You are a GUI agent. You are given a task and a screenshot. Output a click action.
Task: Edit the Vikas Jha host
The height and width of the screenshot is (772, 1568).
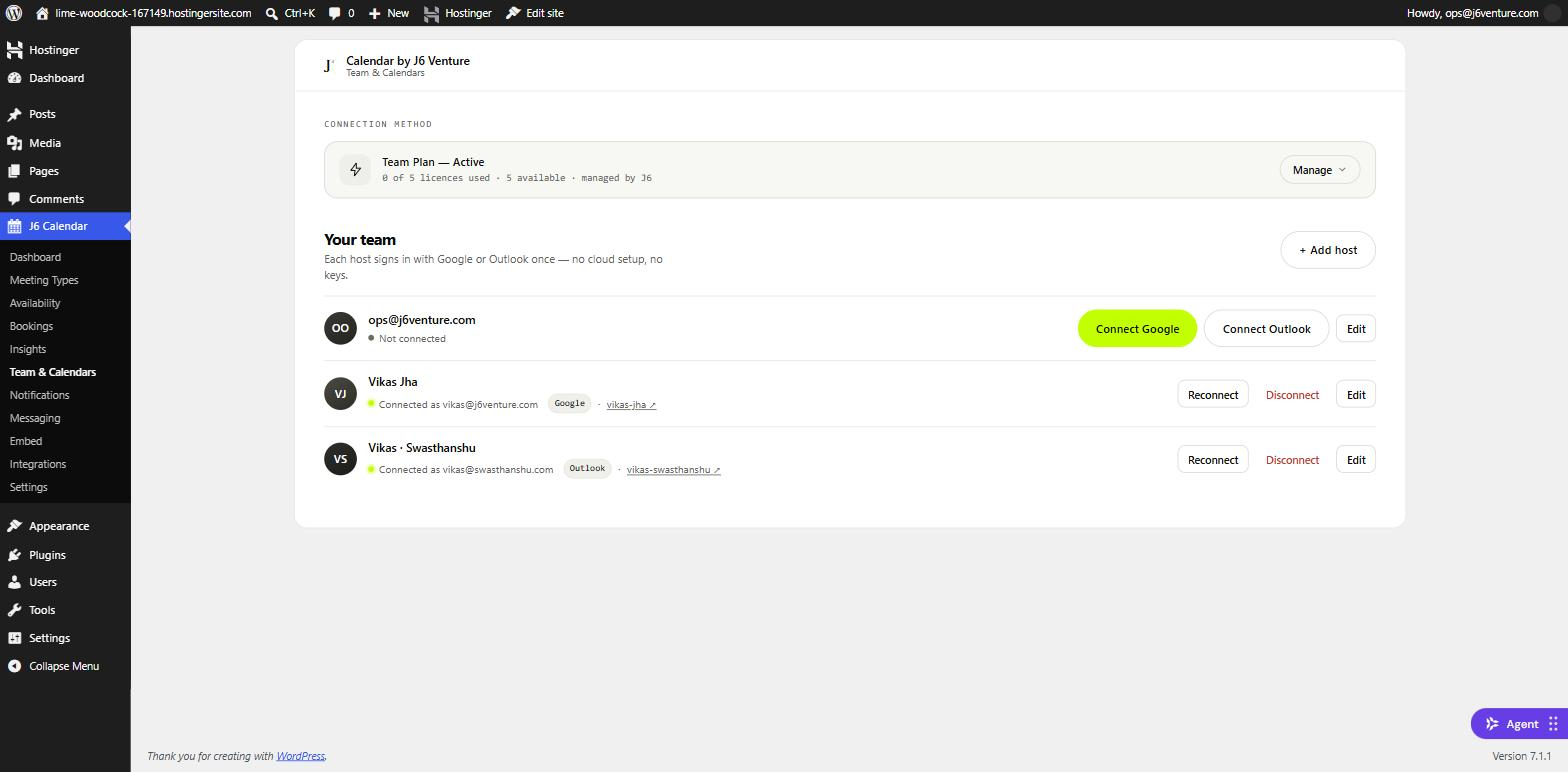click(1356, 395)
